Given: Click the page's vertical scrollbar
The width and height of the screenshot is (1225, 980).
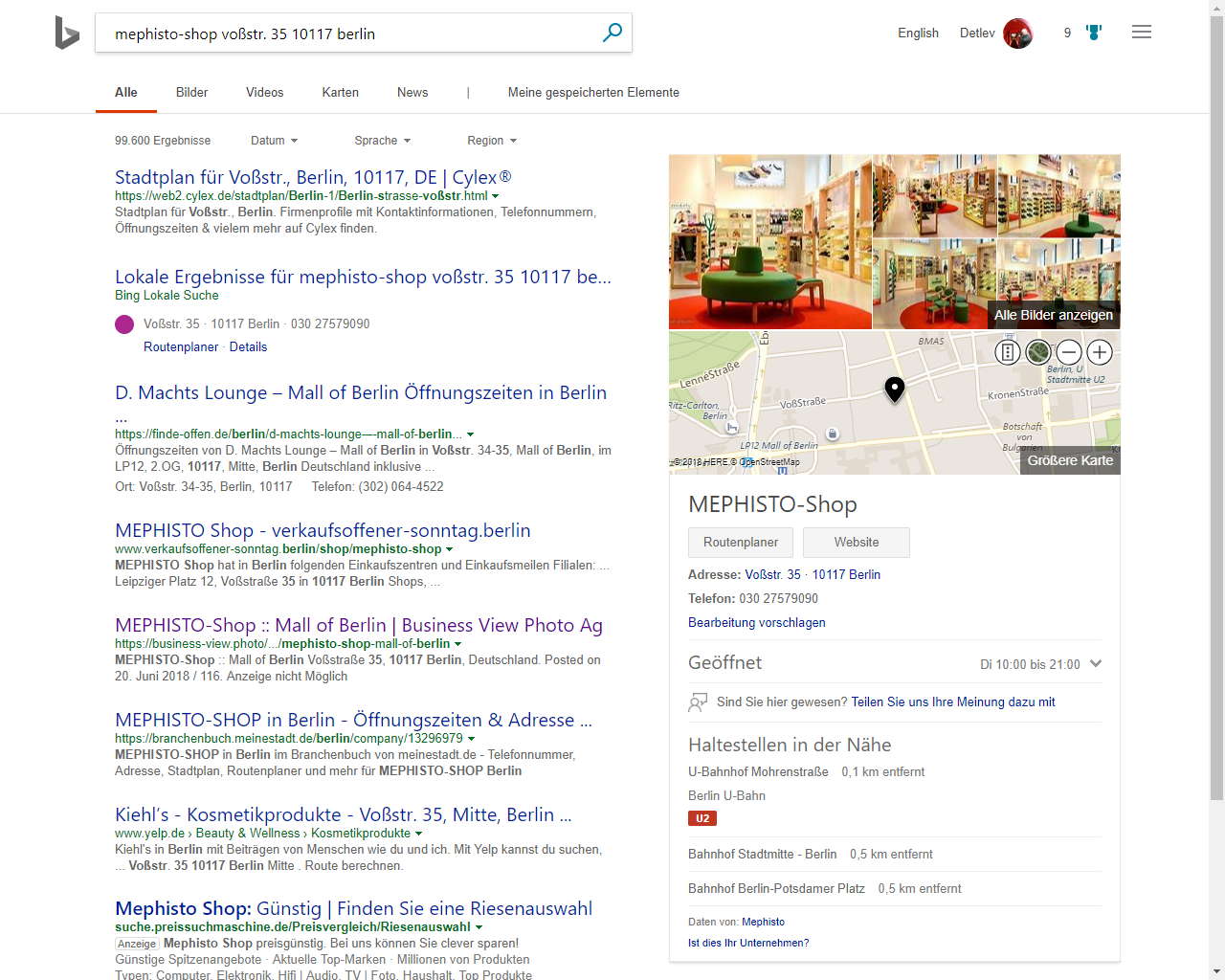Looking at the screenshot, I should coord(1216,383).
